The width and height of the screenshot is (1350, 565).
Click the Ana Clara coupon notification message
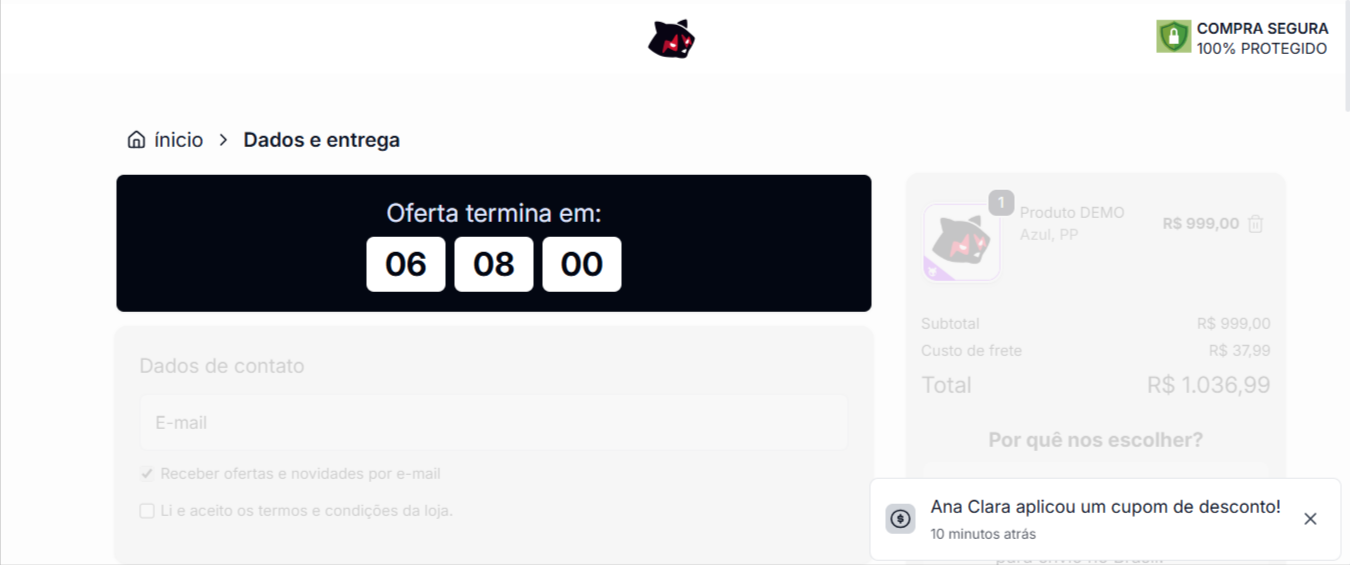tap(1105, 507)
